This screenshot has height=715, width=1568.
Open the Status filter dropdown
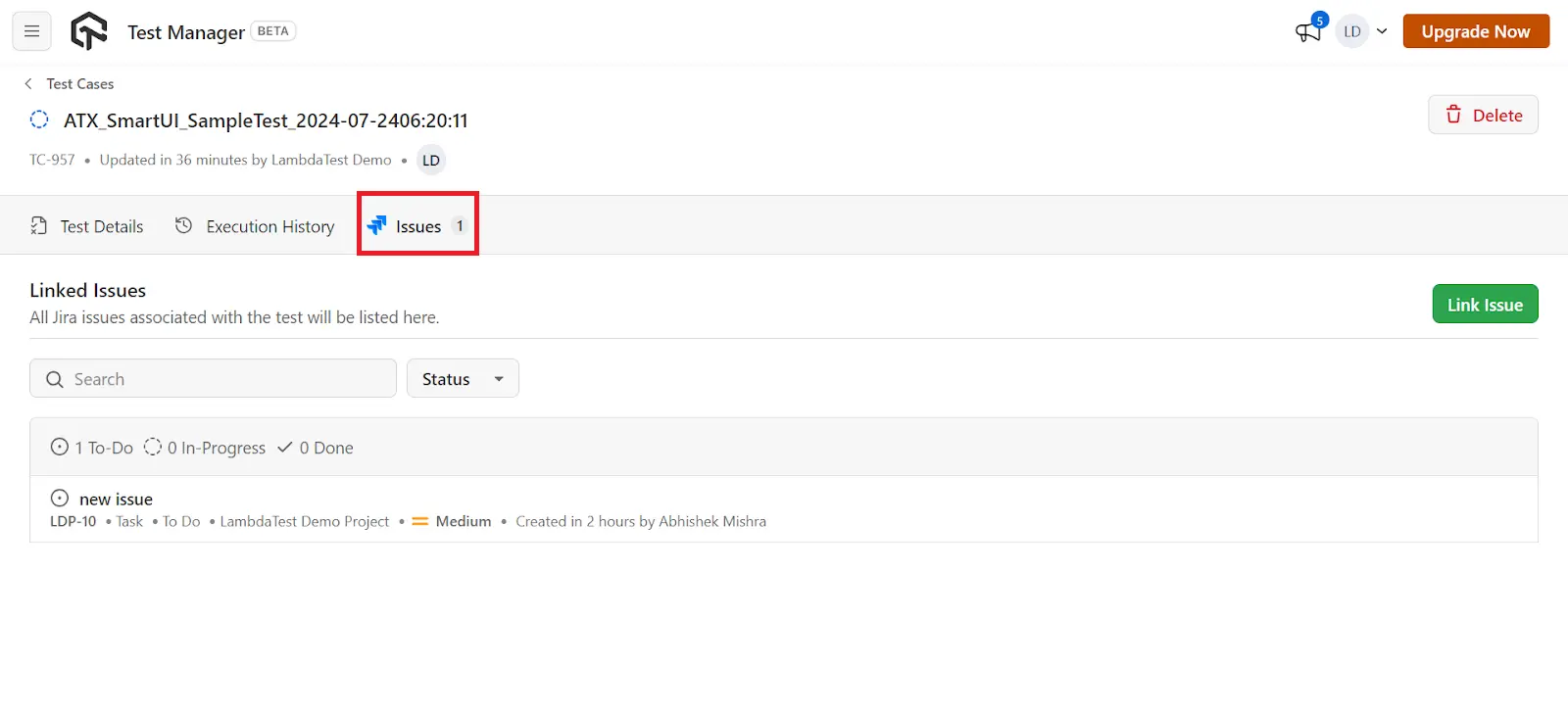pyautogui.click(x=463, y=379)
